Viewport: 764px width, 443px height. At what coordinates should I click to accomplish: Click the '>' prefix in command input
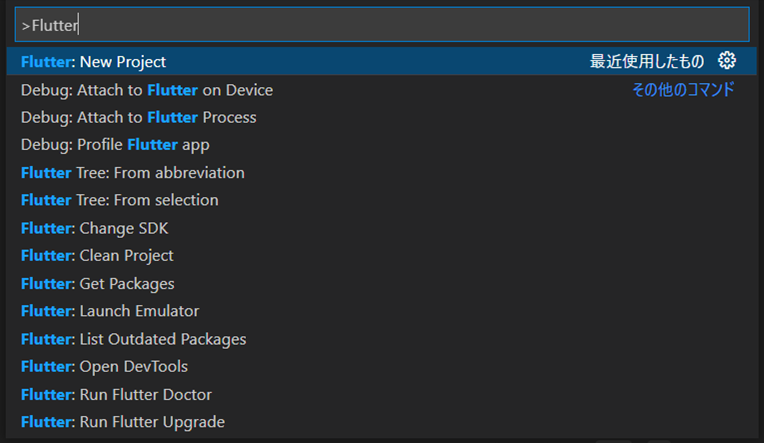(26, 25)
